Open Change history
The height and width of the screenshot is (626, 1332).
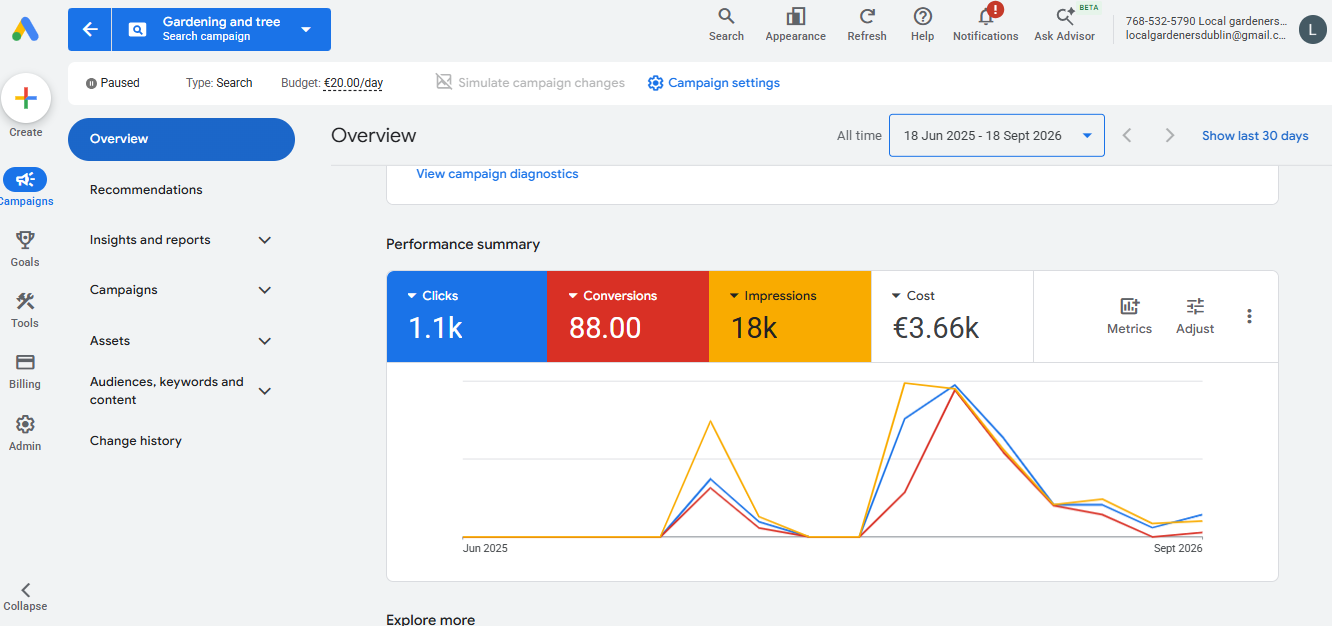point(136,441)
